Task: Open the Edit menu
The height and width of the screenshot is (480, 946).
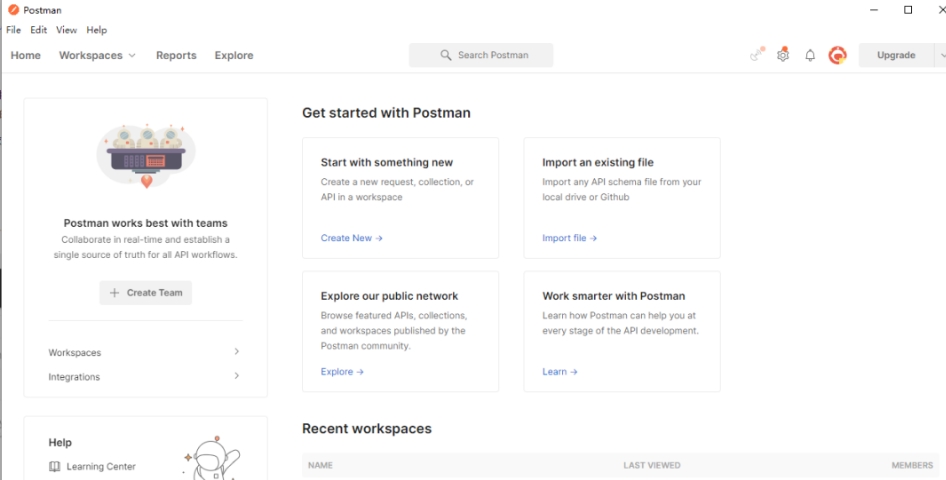Action: (39, 30)
